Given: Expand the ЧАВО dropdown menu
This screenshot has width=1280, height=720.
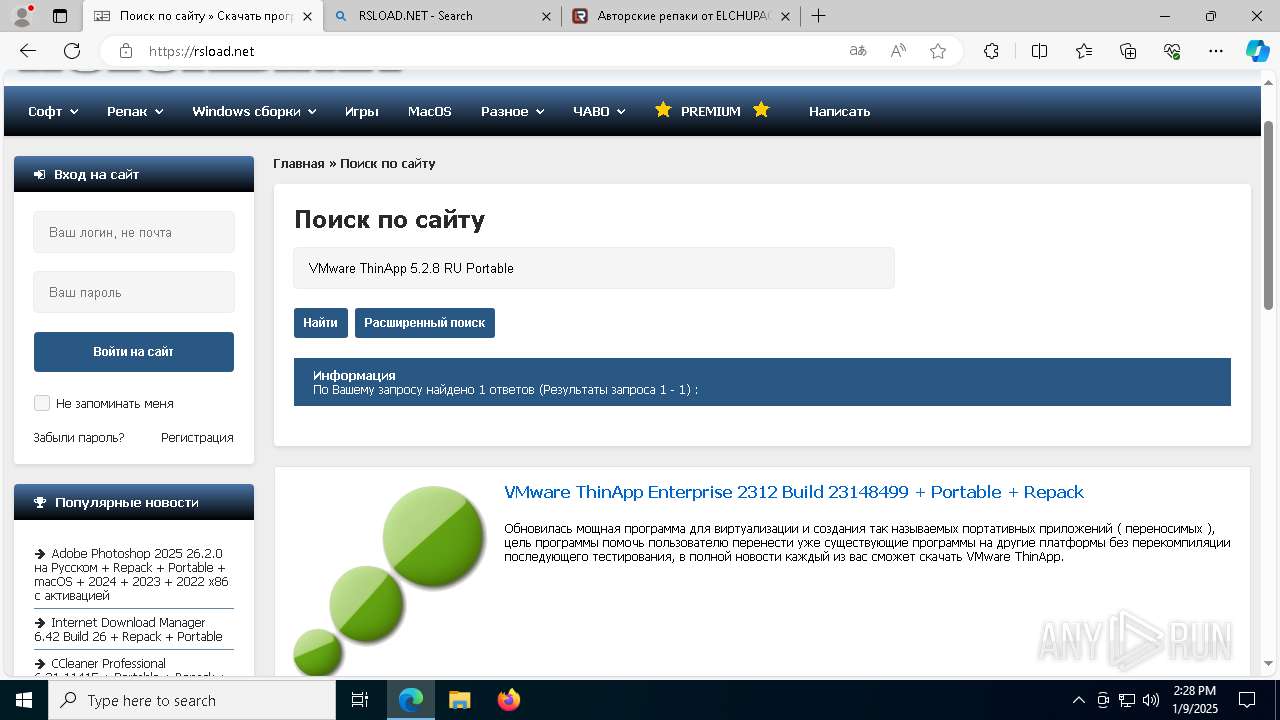Looking at the screenshot, I should coord(599,111).
